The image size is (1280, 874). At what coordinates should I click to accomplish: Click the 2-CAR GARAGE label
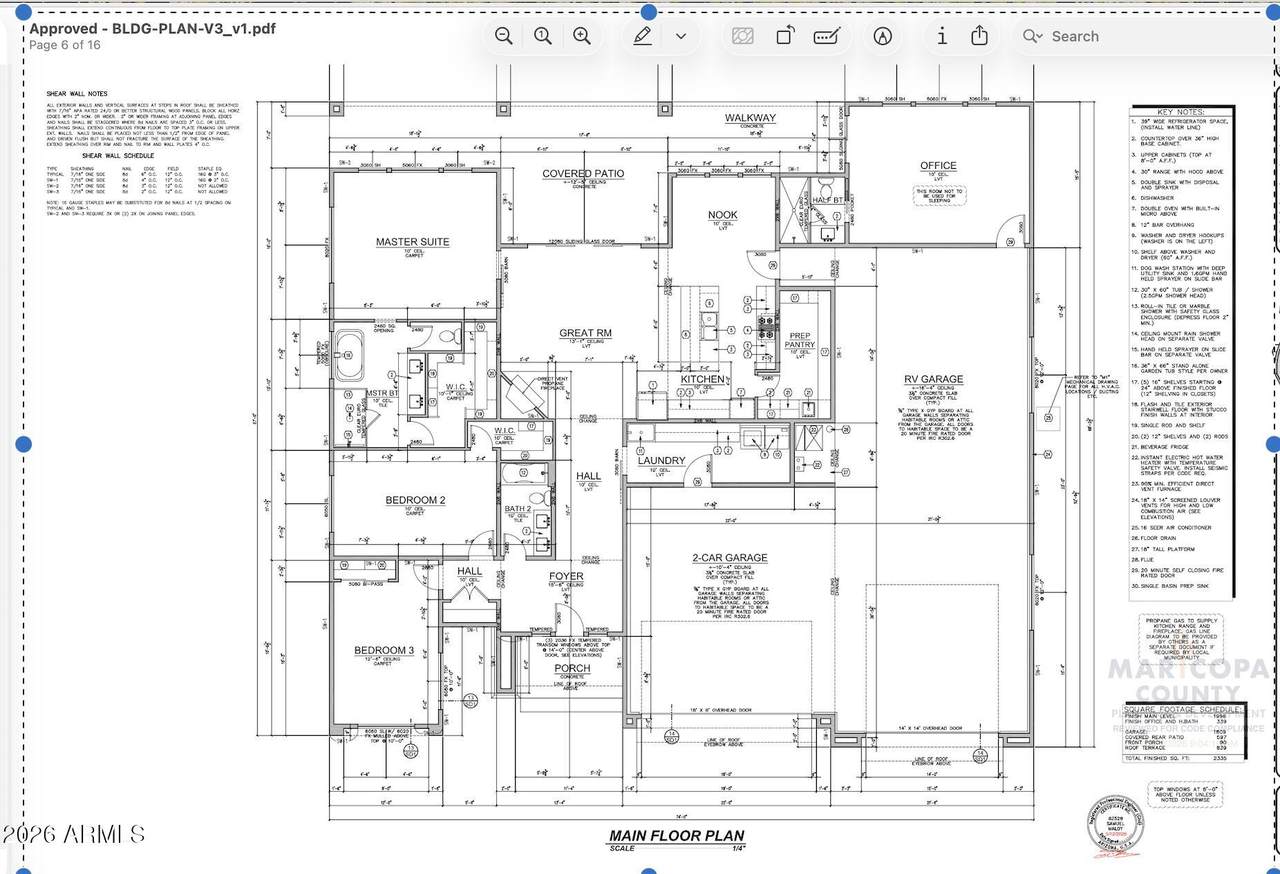click(729, 558)
